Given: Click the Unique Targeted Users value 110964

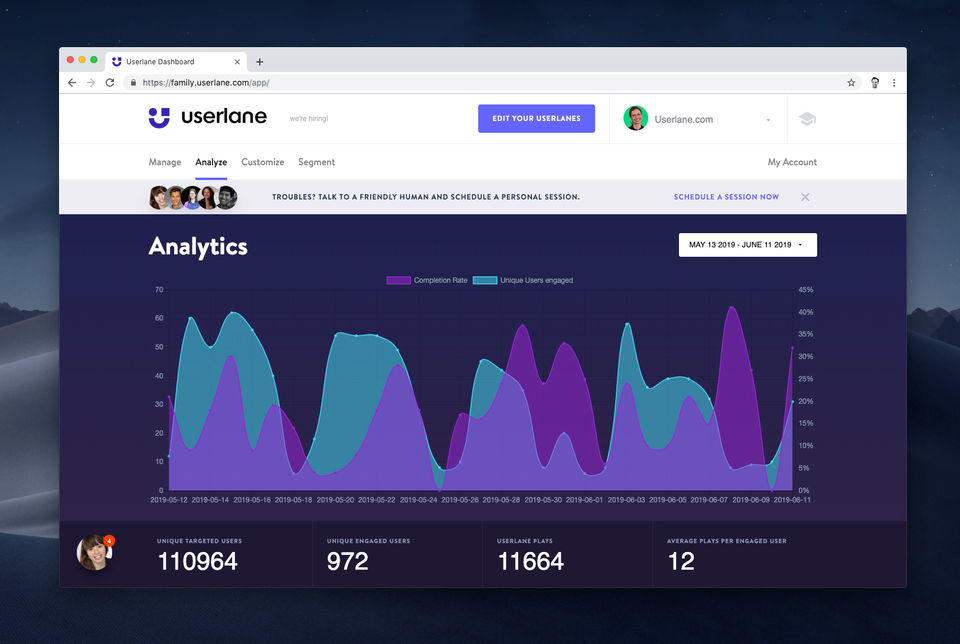Looking at the screenshot, I should [x=198, y=561].
